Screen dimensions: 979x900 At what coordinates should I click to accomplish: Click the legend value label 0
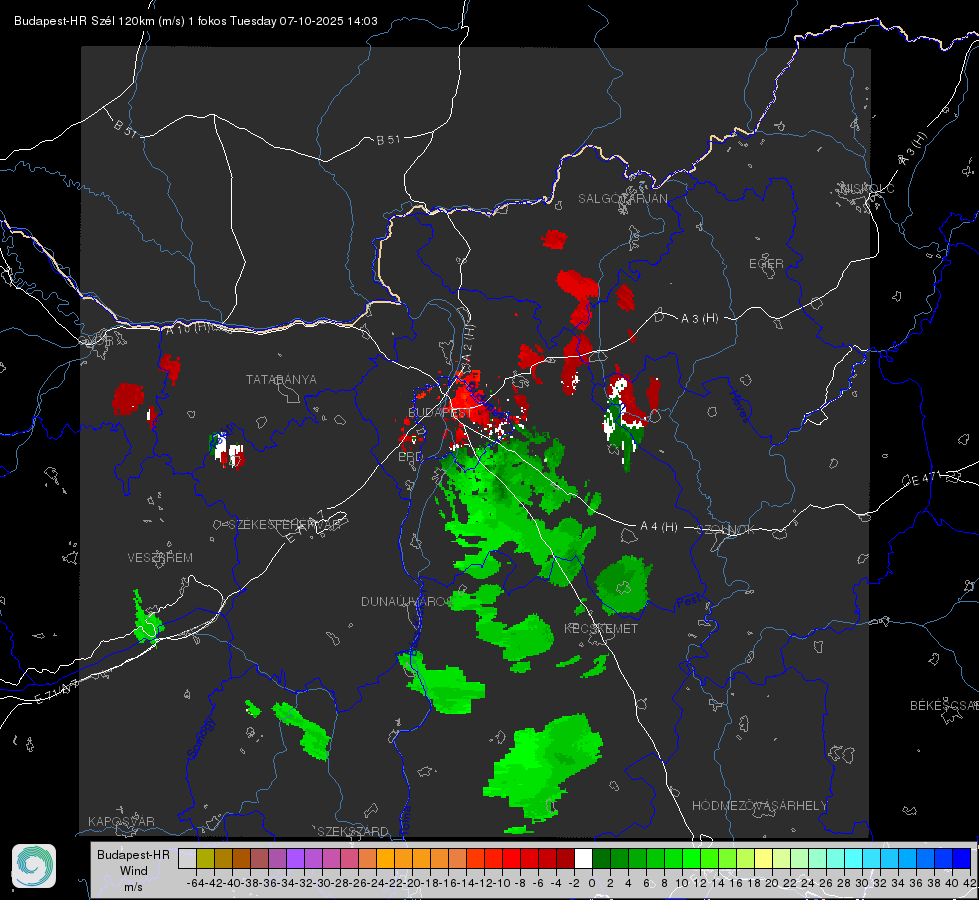(x=592, y=883)
